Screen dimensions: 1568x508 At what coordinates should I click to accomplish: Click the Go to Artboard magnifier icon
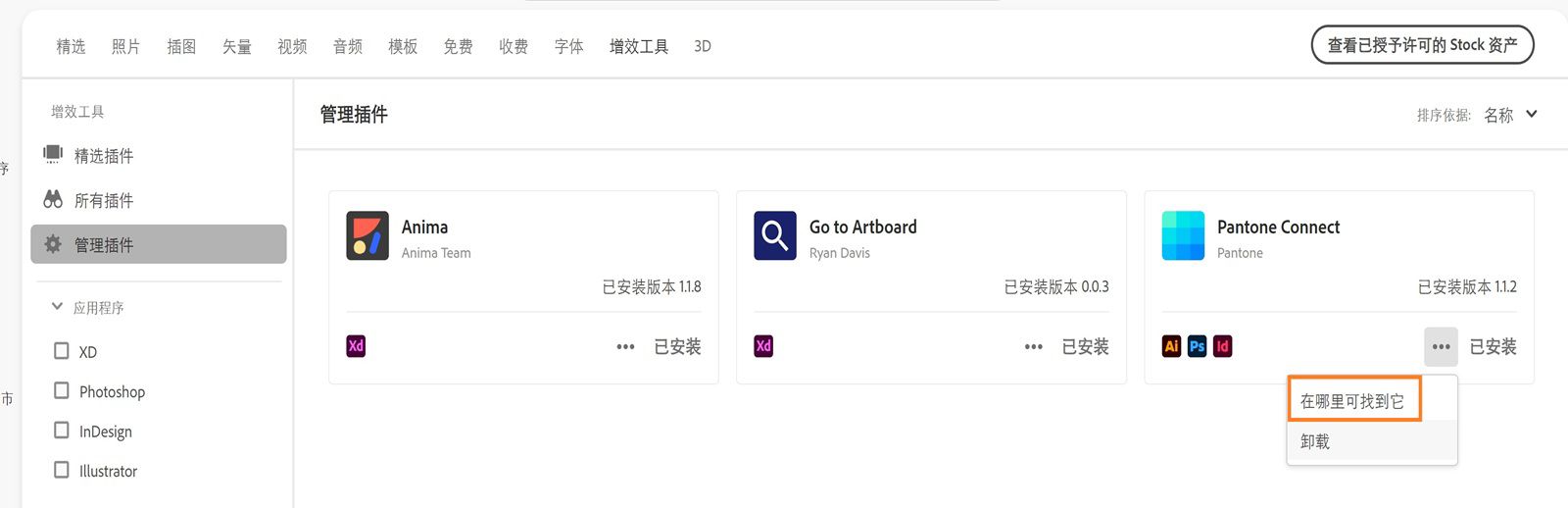coord(775,235)
